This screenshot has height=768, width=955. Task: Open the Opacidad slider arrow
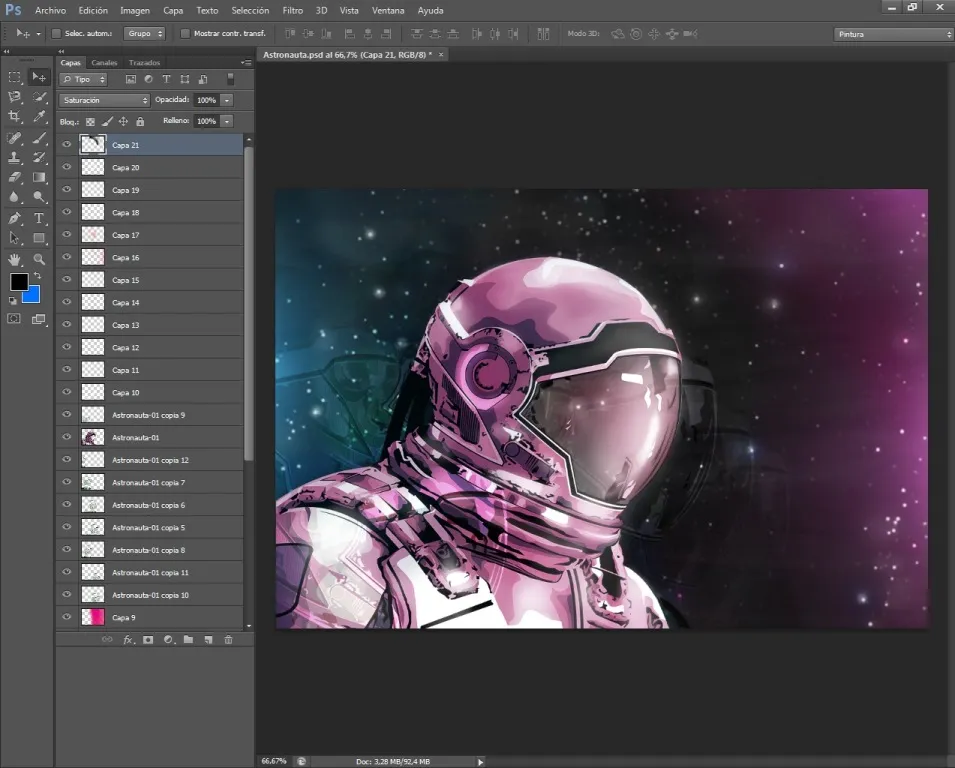coord(227,100)
